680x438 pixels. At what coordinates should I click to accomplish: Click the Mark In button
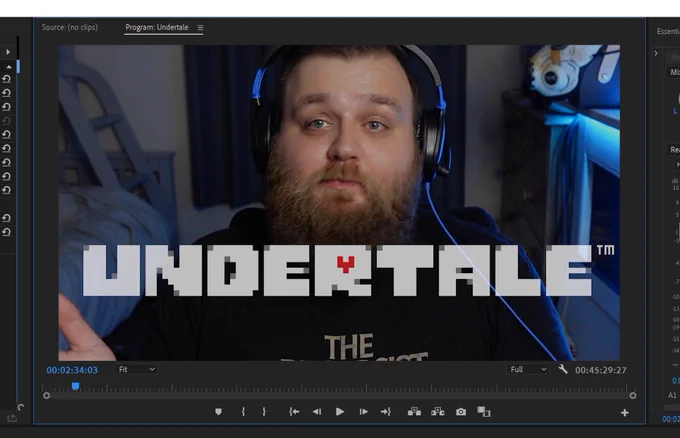click(x=243, y=412)
